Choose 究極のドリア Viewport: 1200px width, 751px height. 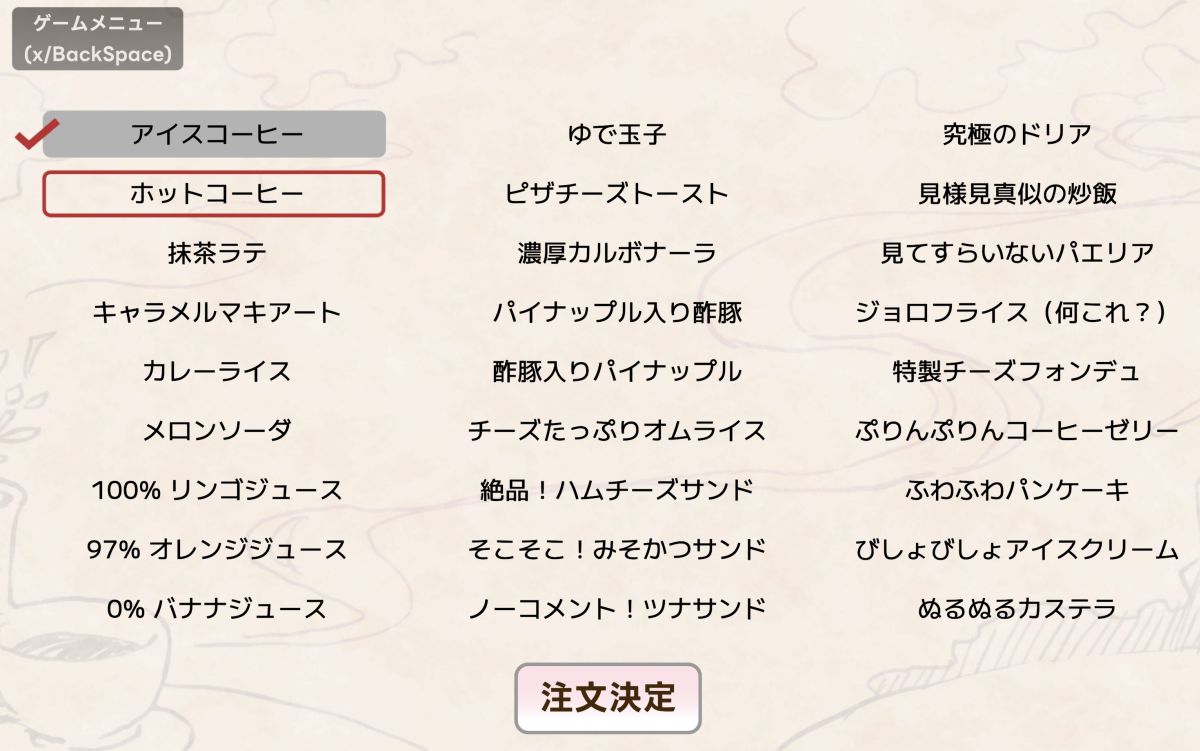pyautogui.click(x=1017, y=134)
